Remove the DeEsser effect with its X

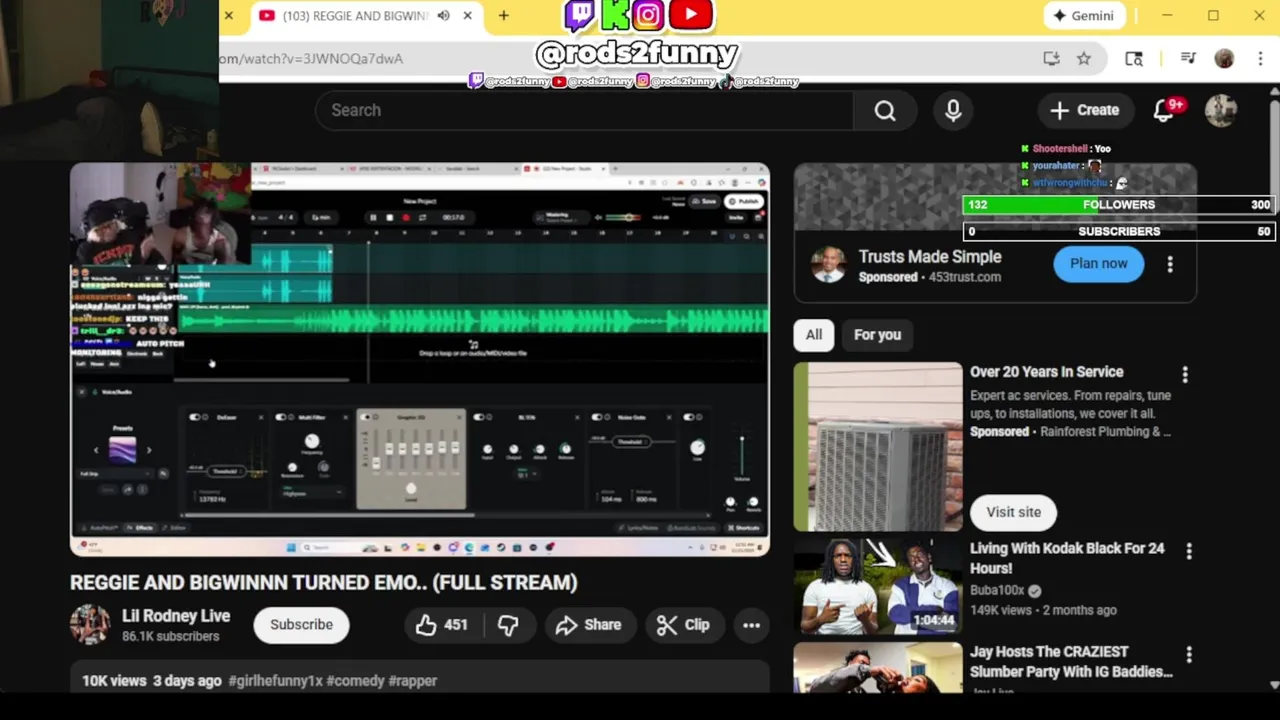(261, 417)
